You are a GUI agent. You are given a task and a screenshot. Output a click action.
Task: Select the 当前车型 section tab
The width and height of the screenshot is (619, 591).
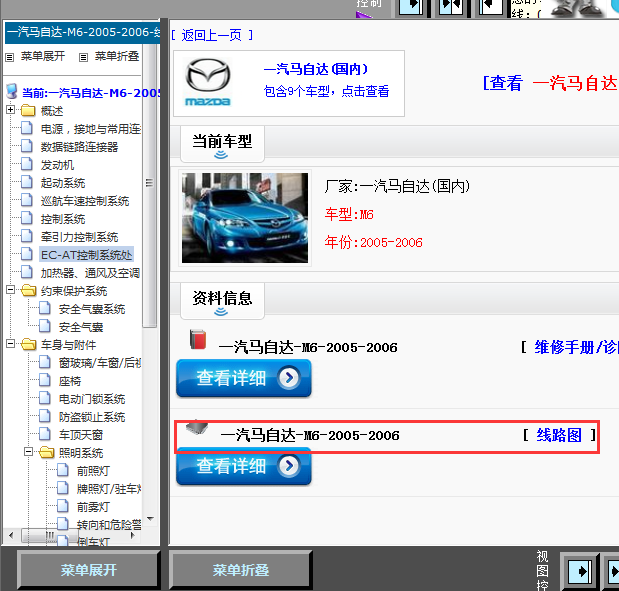click(222, 144)
